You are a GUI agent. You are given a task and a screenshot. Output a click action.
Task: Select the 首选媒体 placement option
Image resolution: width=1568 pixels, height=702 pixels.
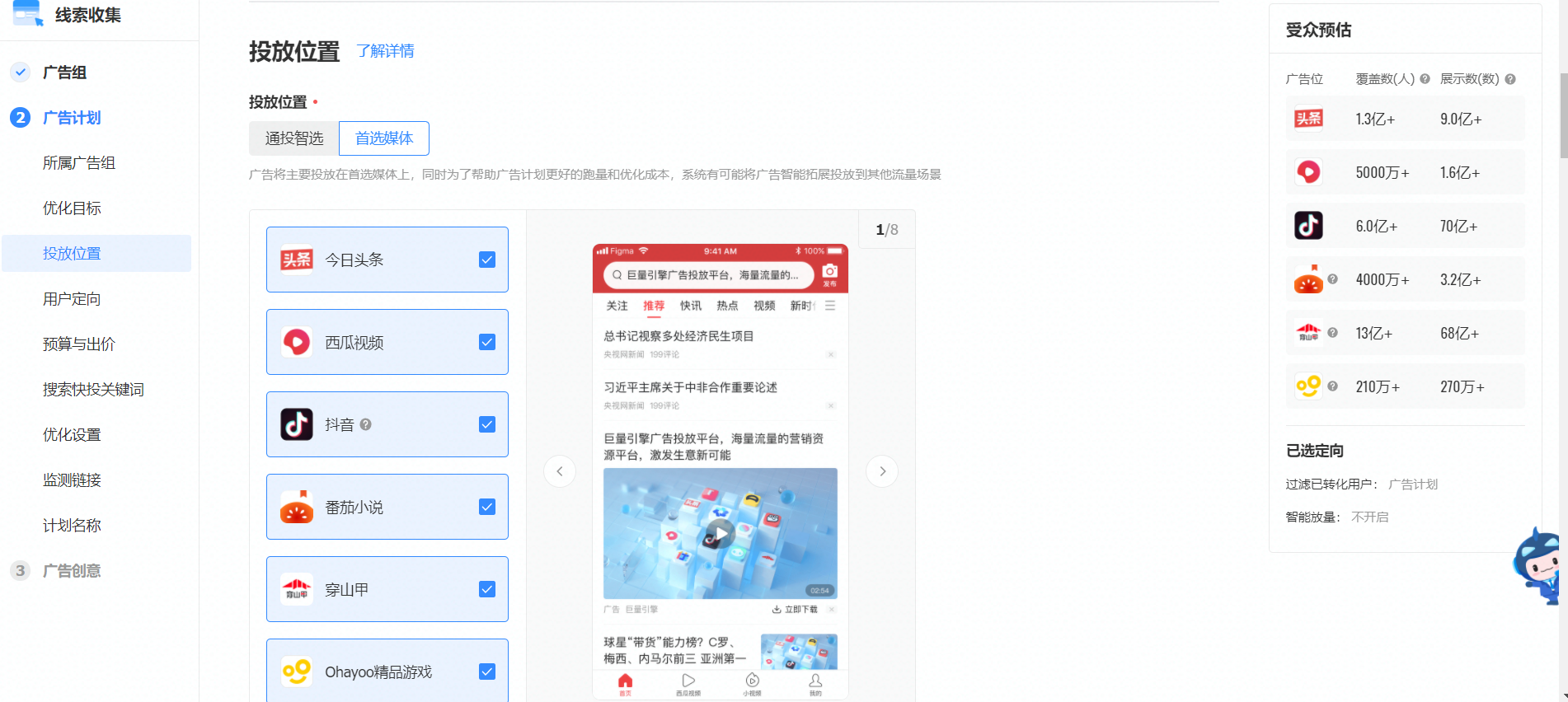[384, 138]
